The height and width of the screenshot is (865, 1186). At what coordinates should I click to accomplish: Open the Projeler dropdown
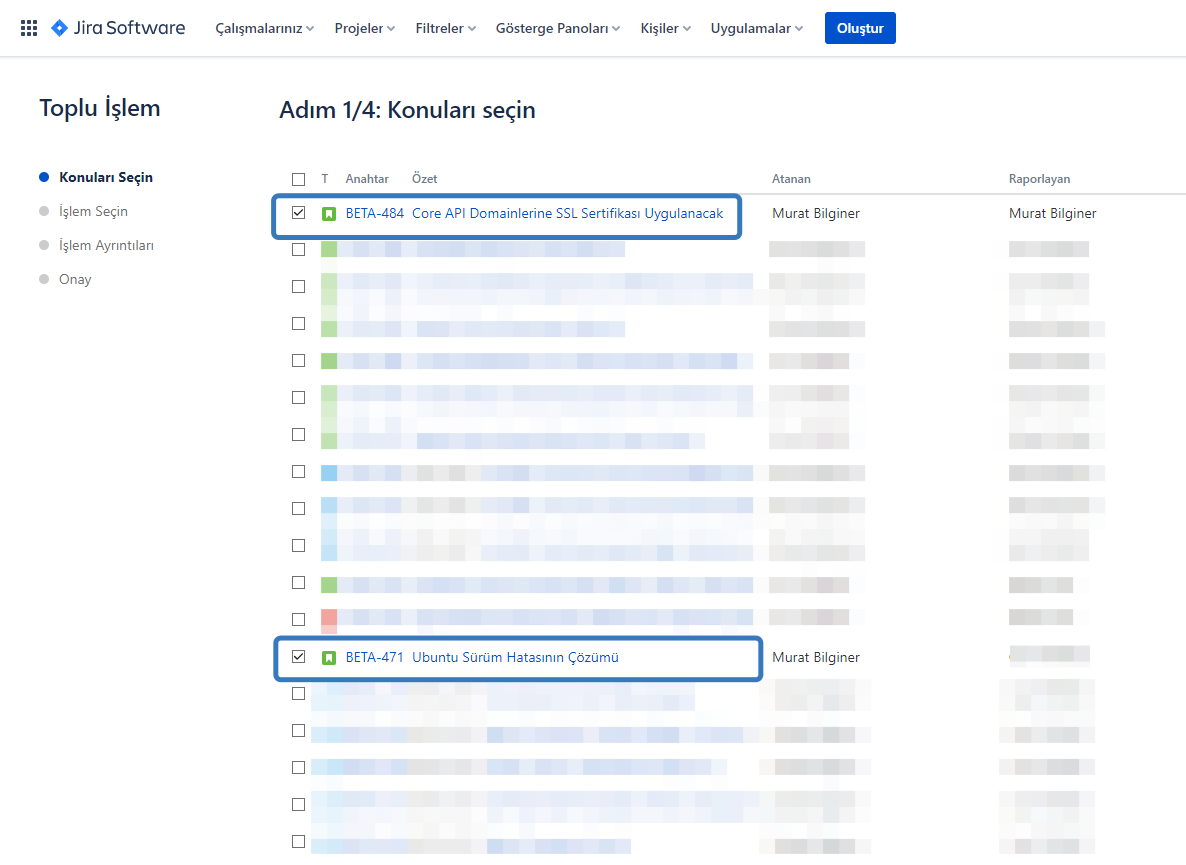point(364,28)
